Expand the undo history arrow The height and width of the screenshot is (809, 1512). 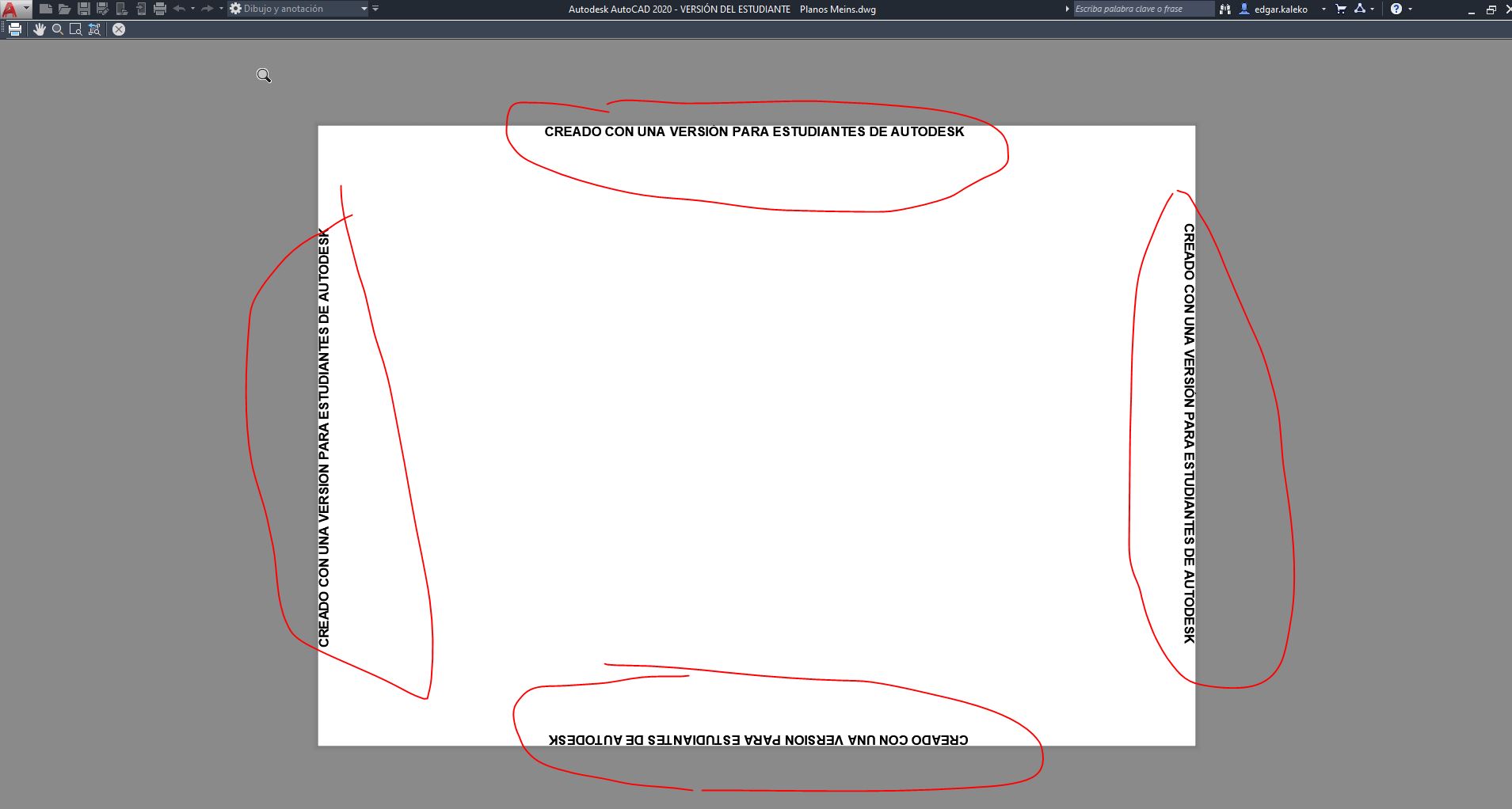coord(192,9)
